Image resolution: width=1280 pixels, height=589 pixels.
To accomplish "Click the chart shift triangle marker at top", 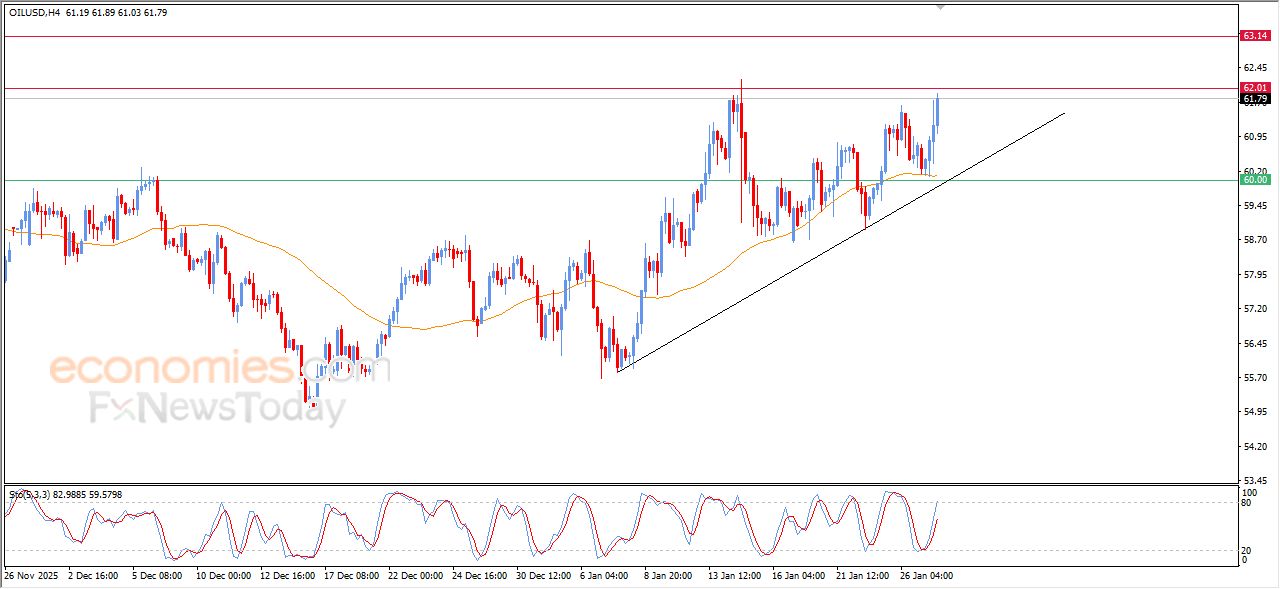I will (x=939, y=6).
